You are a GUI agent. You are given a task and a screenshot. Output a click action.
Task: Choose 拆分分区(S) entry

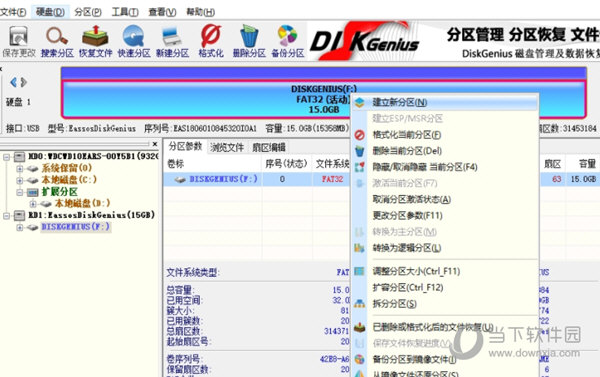pos(445,304)
